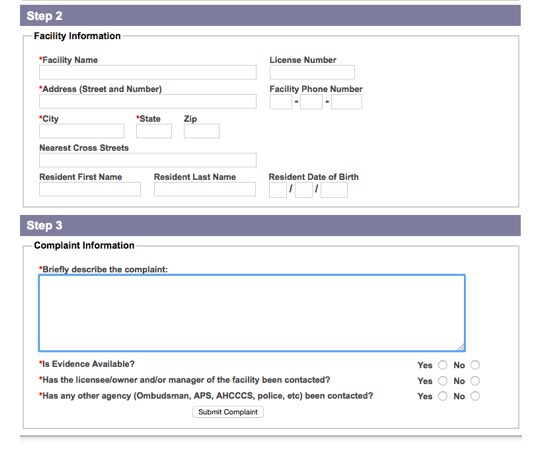Click the complaint description text area
The image size is (550, 451).
[x=252, y=313]
